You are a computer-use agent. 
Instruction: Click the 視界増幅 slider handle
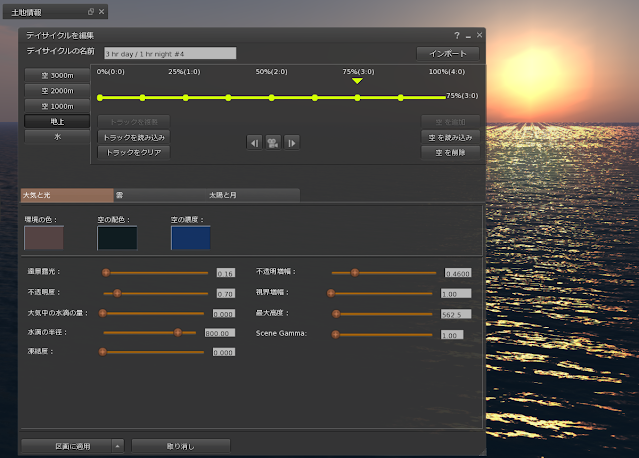[331, 293]
